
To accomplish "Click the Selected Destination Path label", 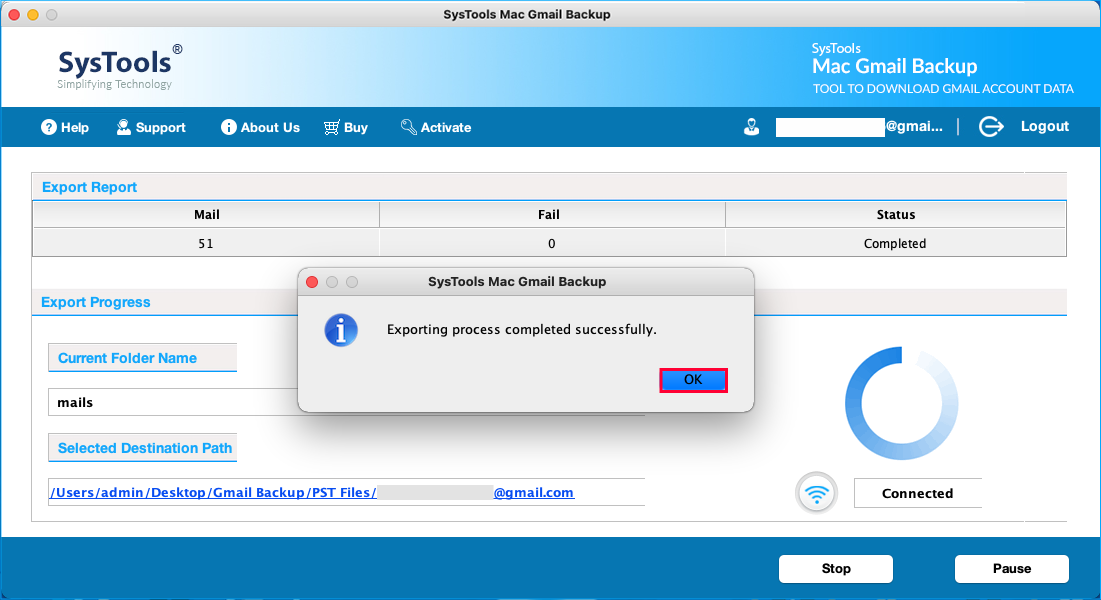I will pyautogui.click(x=145, y=448).
